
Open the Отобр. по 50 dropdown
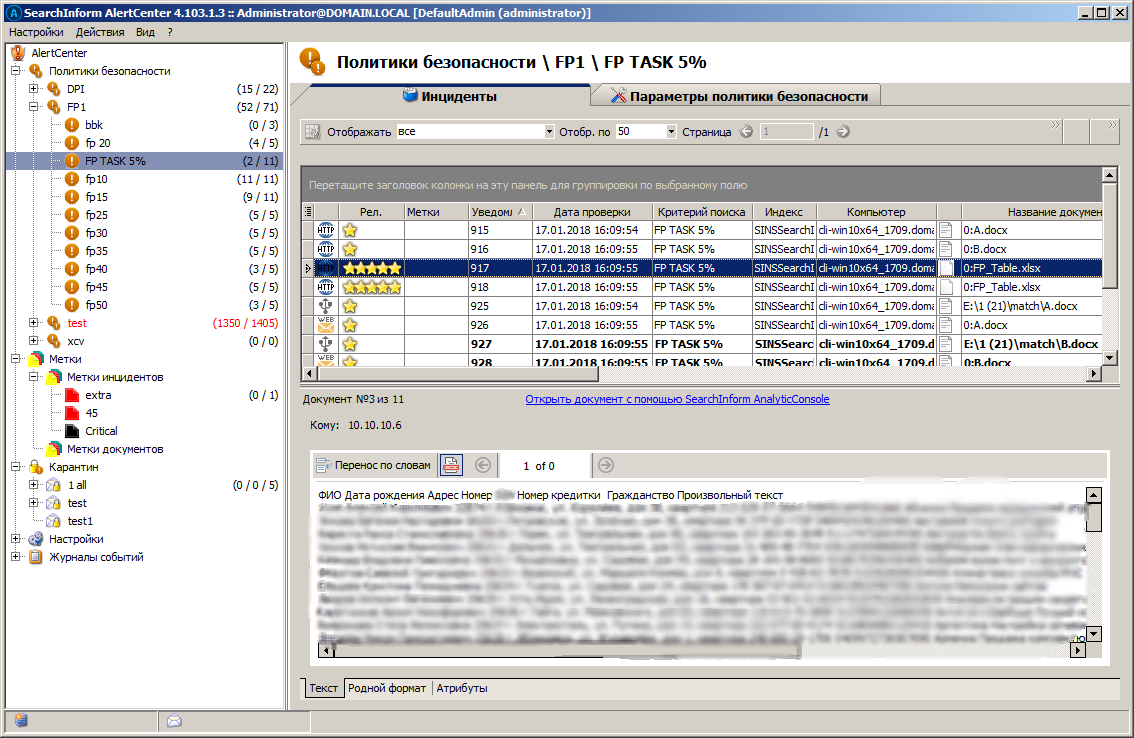pos(671,132)
